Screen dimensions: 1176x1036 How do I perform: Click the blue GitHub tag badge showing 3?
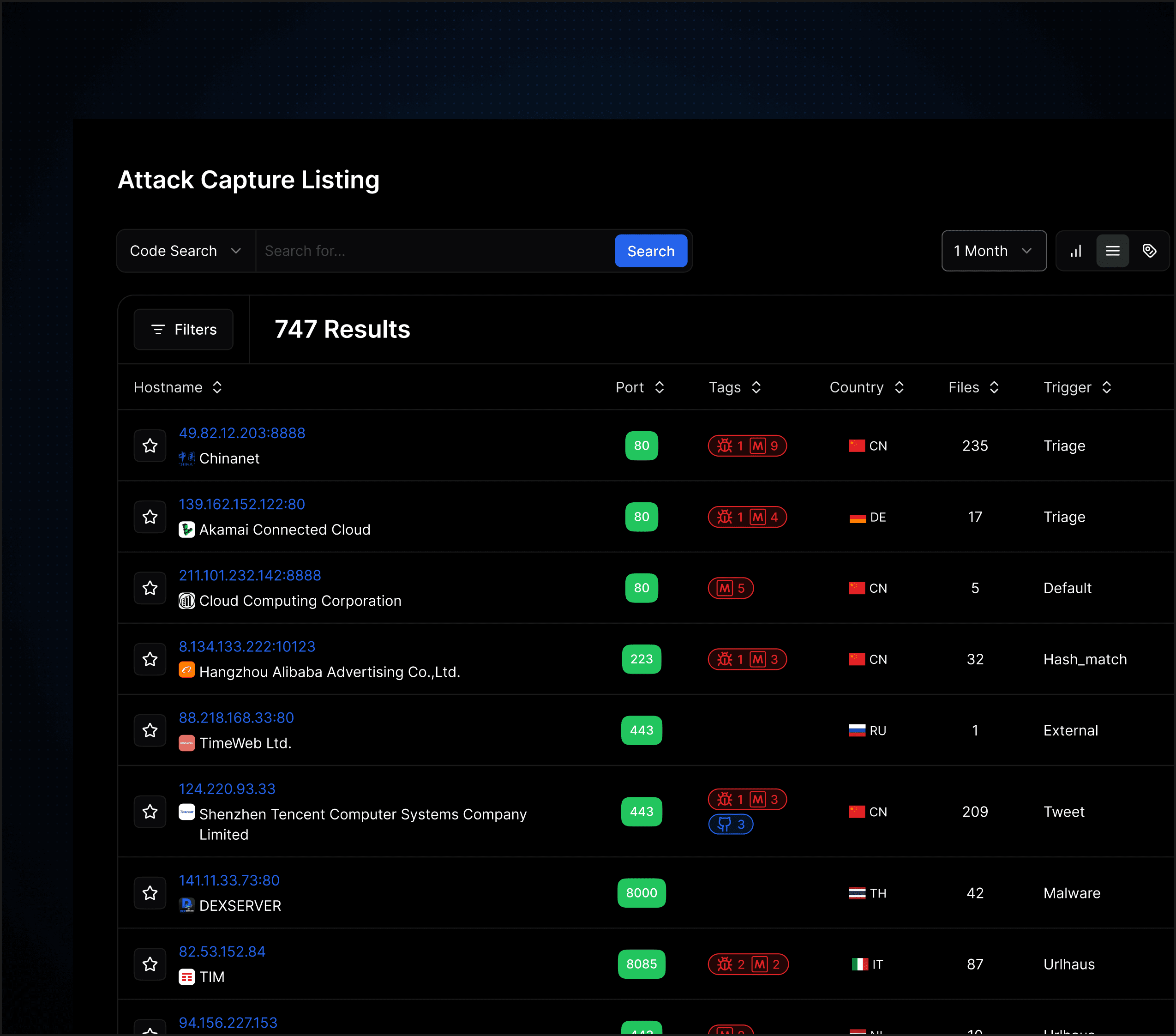730,824
